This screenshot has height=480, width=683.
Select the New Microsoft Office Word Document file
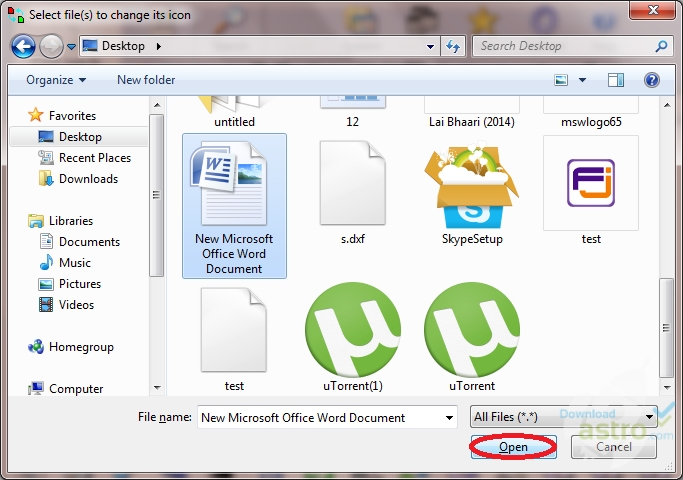coord(234,206)
